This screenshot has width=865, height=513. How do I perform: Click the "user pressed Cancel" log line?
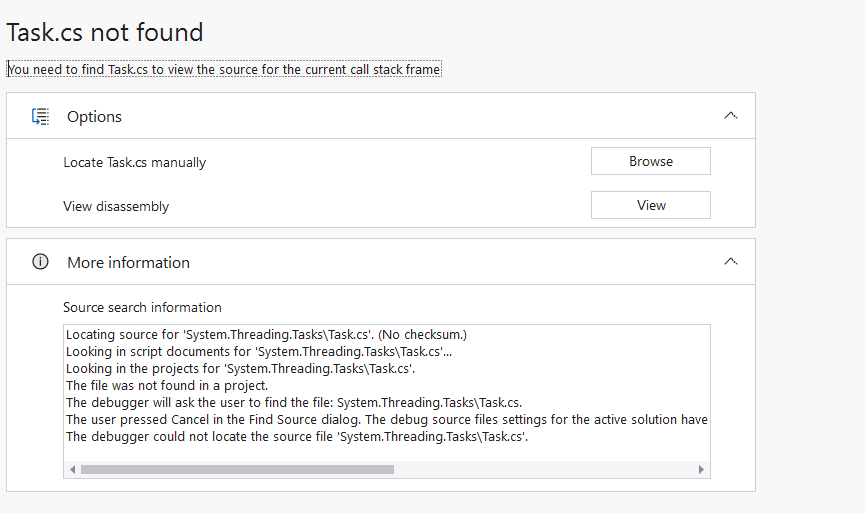coord(386,420)
